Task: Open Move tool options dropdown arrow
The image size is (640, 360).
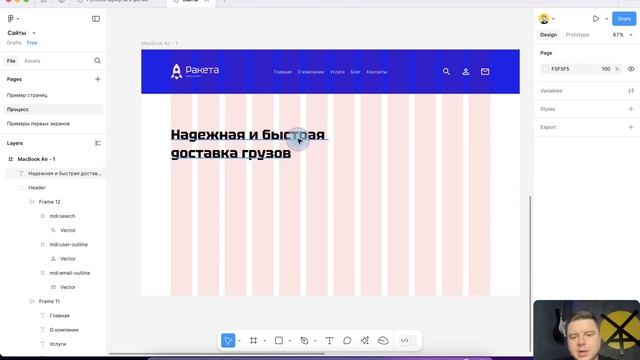Action: click(239, 341)
